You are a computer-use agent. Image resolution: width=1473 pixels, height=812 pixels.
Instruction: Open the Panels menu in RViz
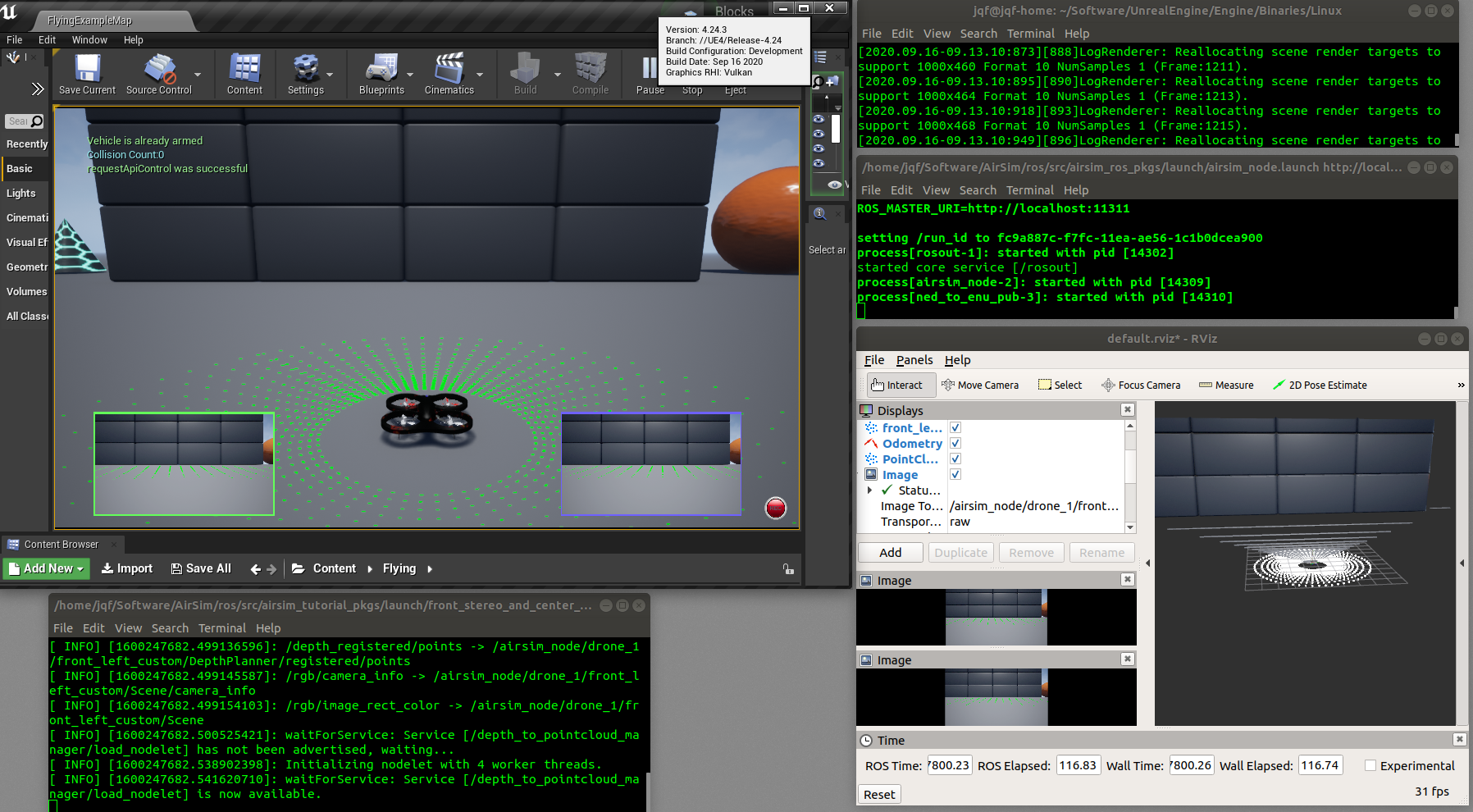[914, 360]
